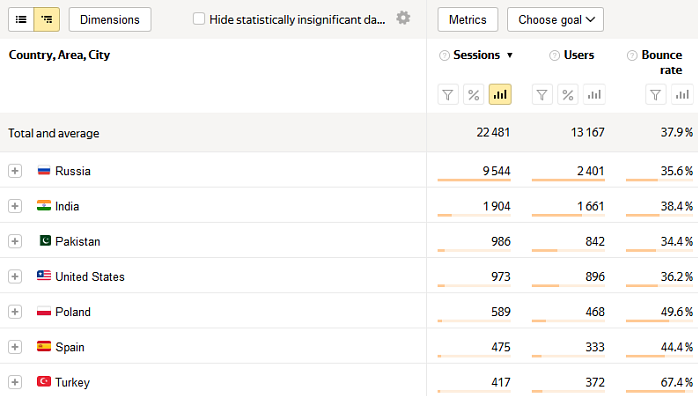Select tree list view icon
This screenshot has height=396, width=698.
(47, 20)
